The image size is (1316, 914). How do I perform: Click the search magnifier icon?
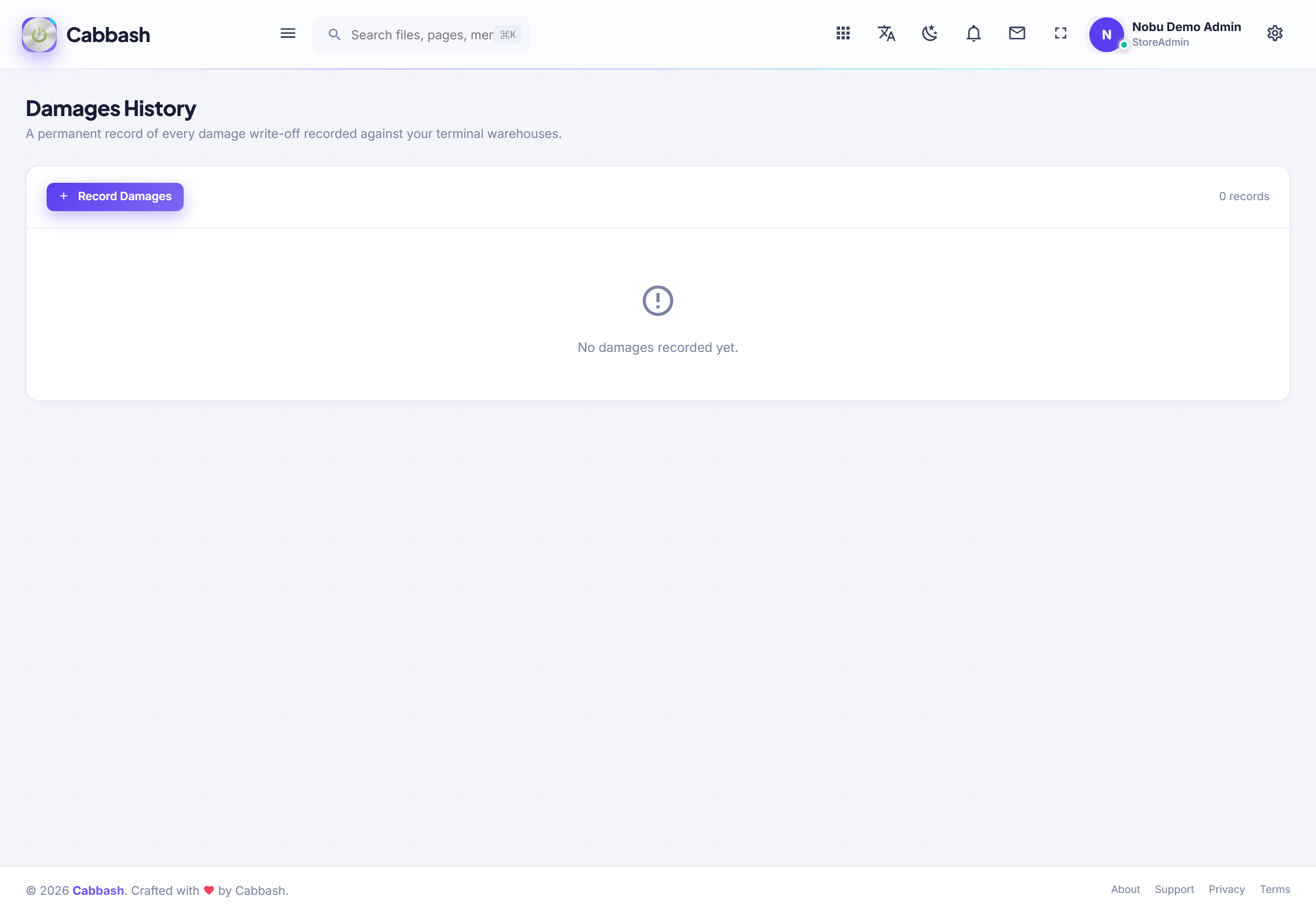pos(334,35)
